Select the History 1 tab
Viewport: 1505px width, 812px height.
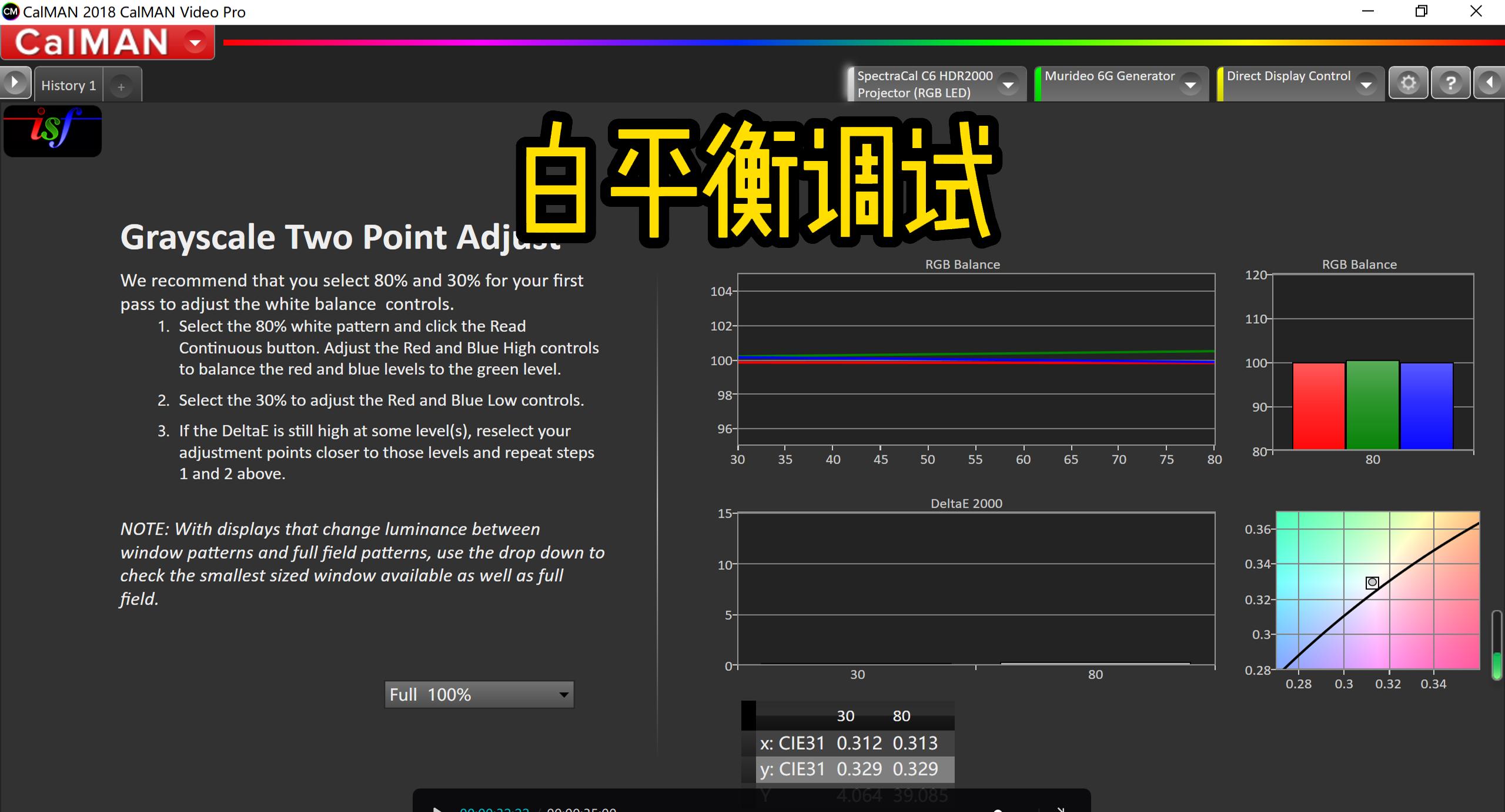[x=68, y=85]
